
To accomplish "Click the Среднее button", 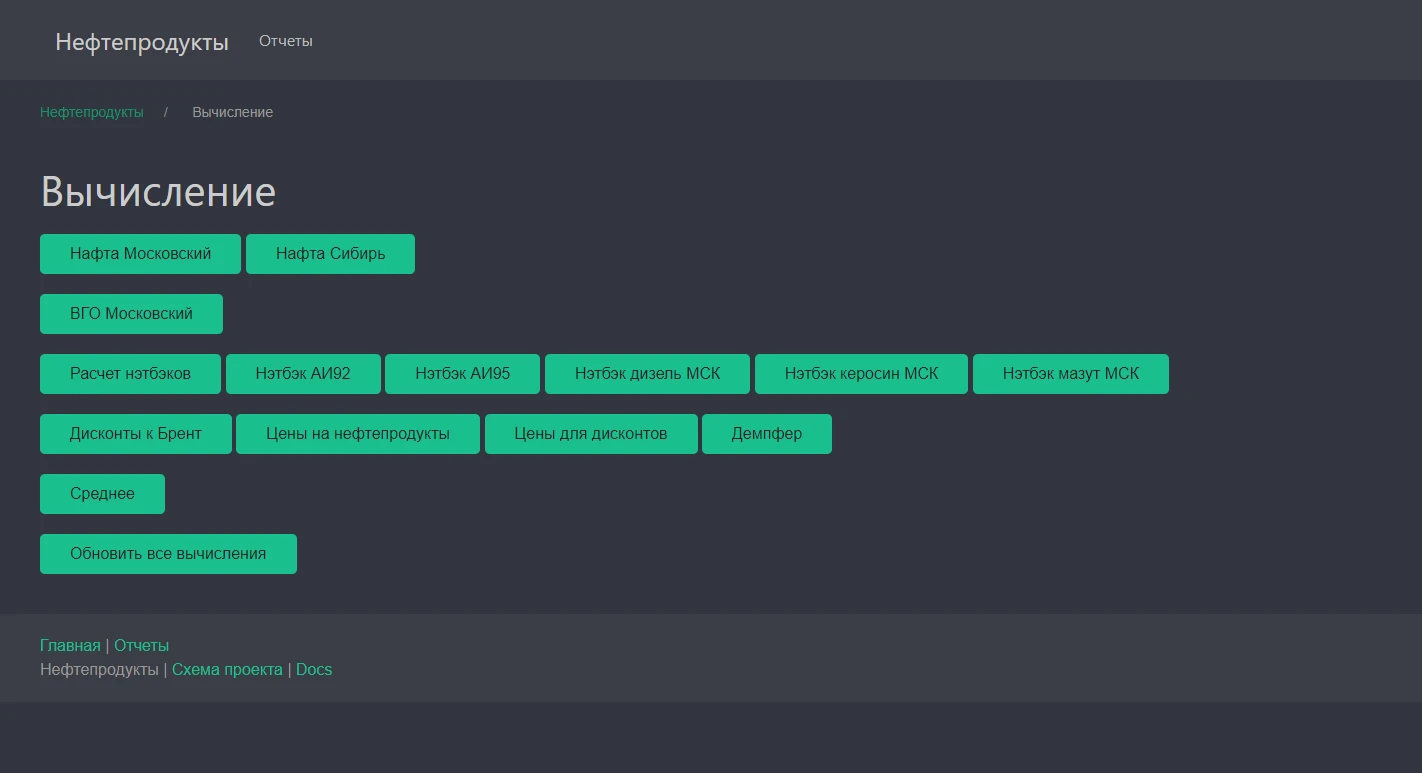I will click(x=102, y=494).
